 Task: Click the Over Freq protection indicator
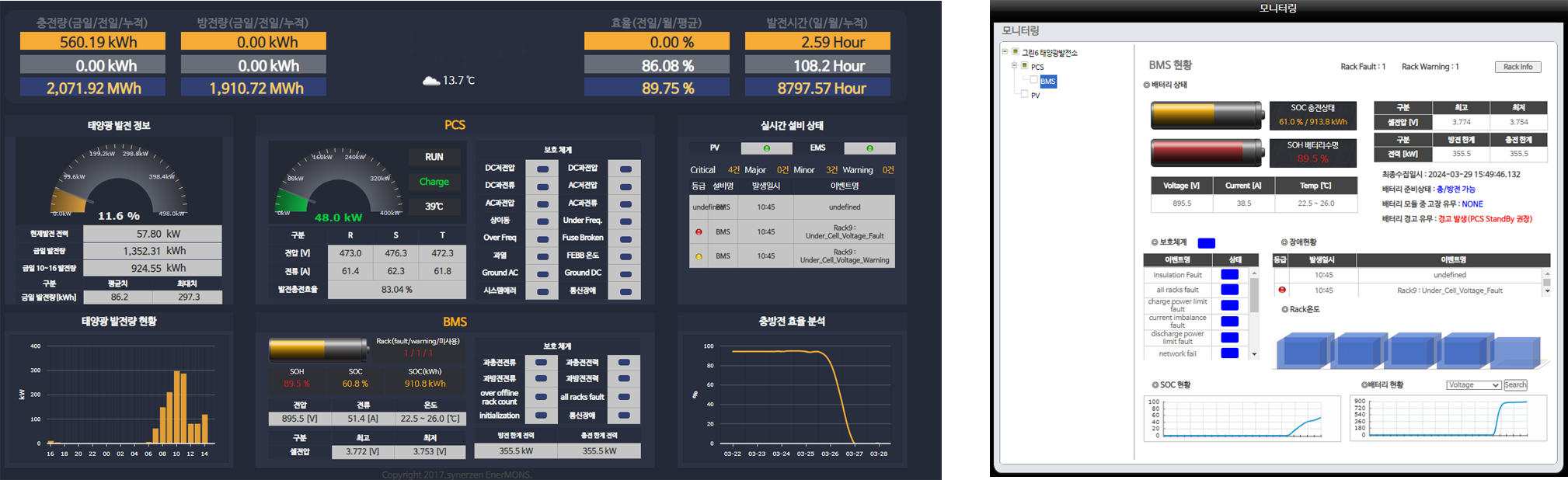tap(542, 238)
